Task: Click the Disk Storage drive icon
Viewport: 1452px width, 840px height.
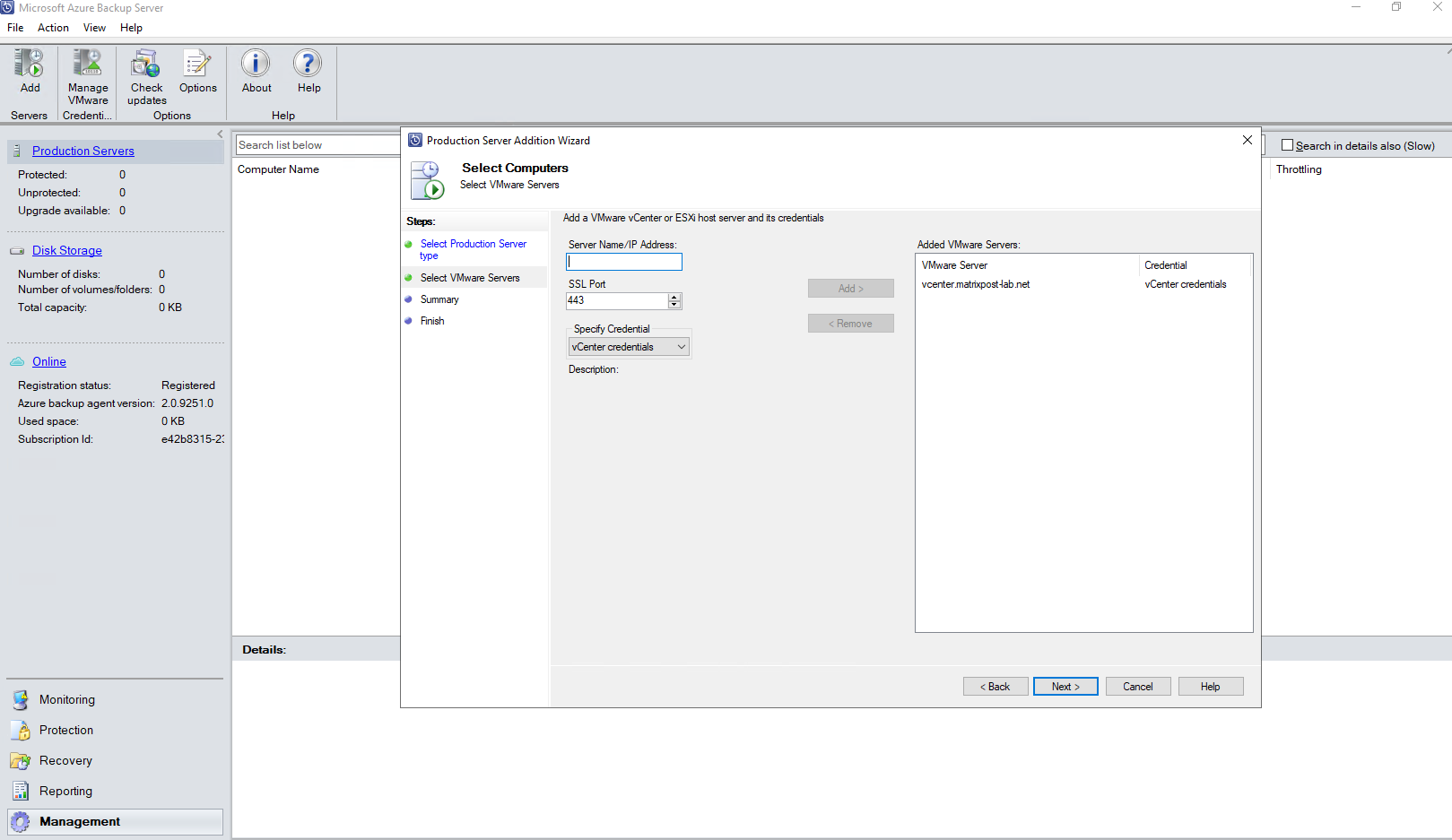Action: click(x=17, y=251)
